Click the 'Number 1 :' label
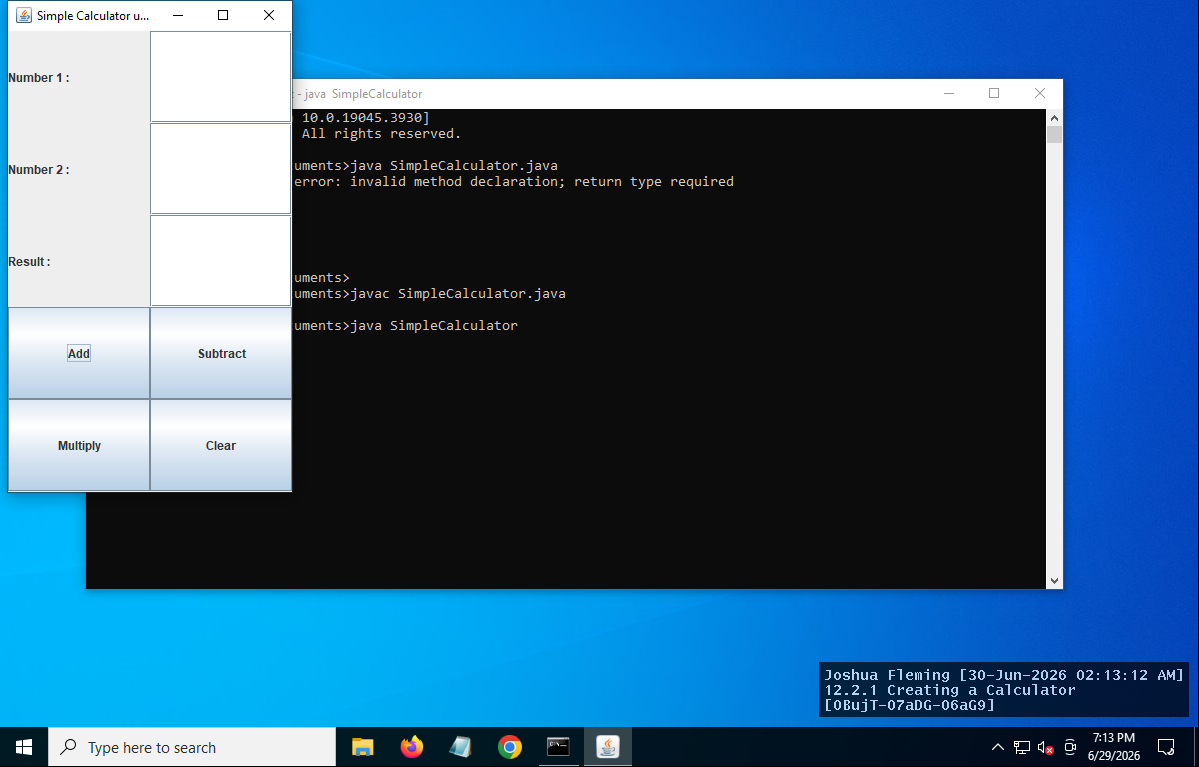The height and width of the screenshot is (767, 1199). [39, 77]
